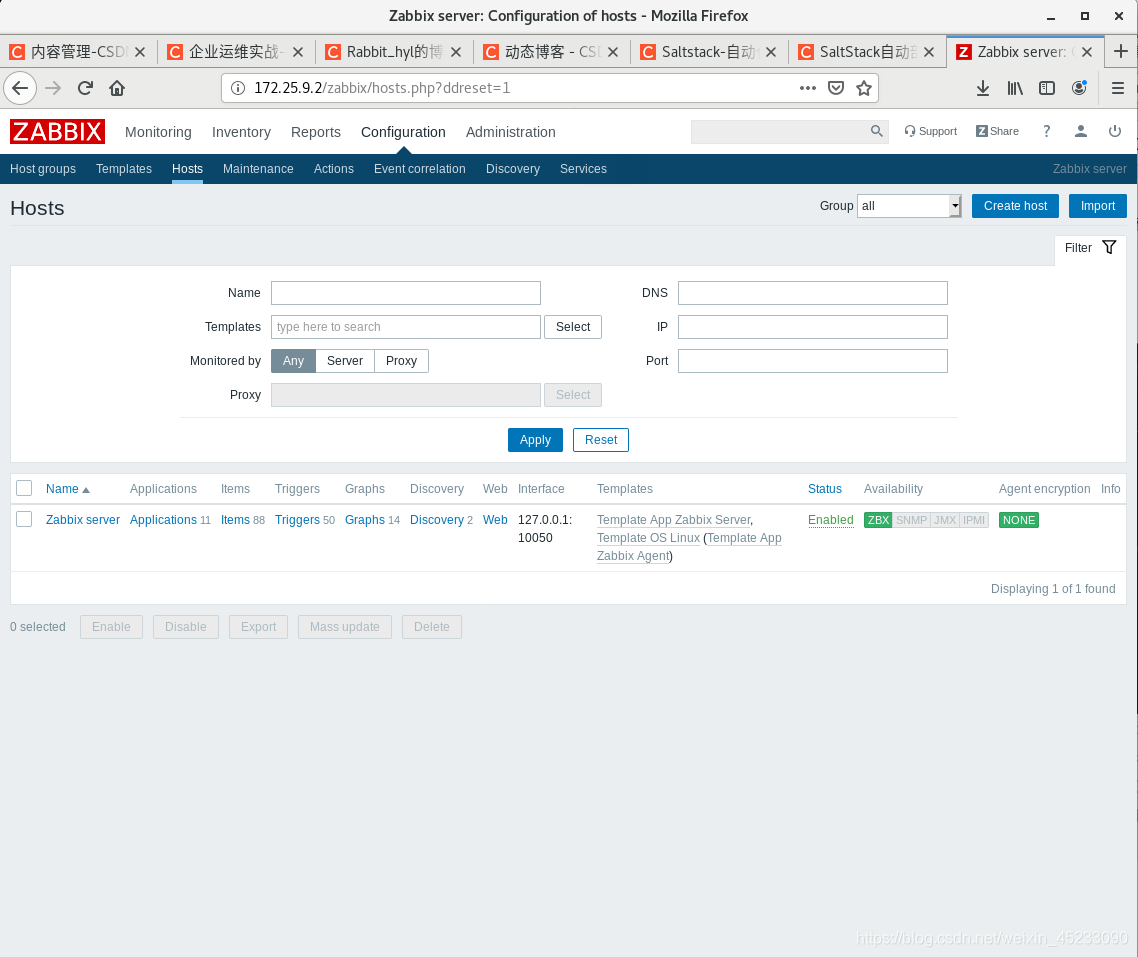
Task: Reset the host filter
Action: (x=601, y=440)
